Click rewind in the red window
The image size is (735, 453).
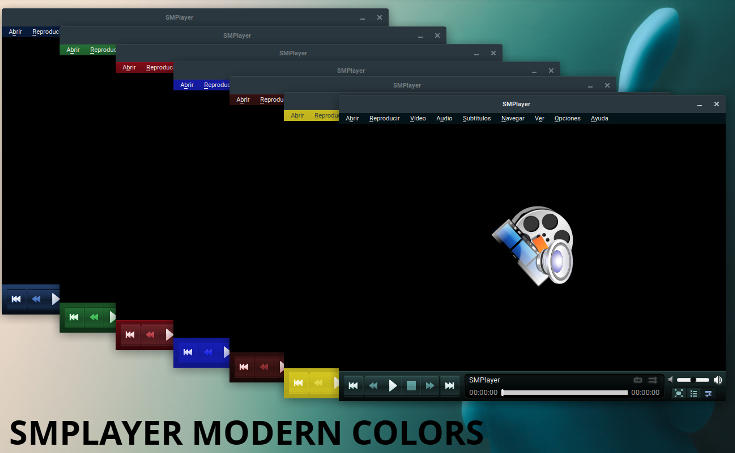click(150, 335)
